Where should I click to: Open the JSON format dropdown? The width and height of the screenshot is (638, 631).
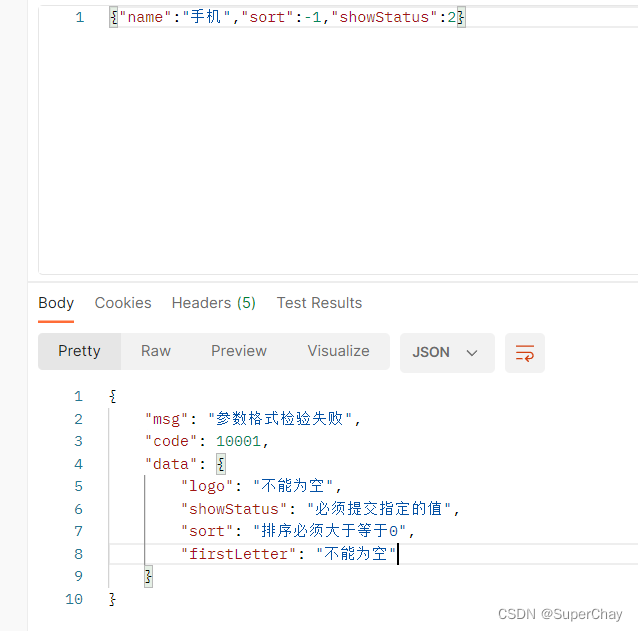[x=447, y=352]
